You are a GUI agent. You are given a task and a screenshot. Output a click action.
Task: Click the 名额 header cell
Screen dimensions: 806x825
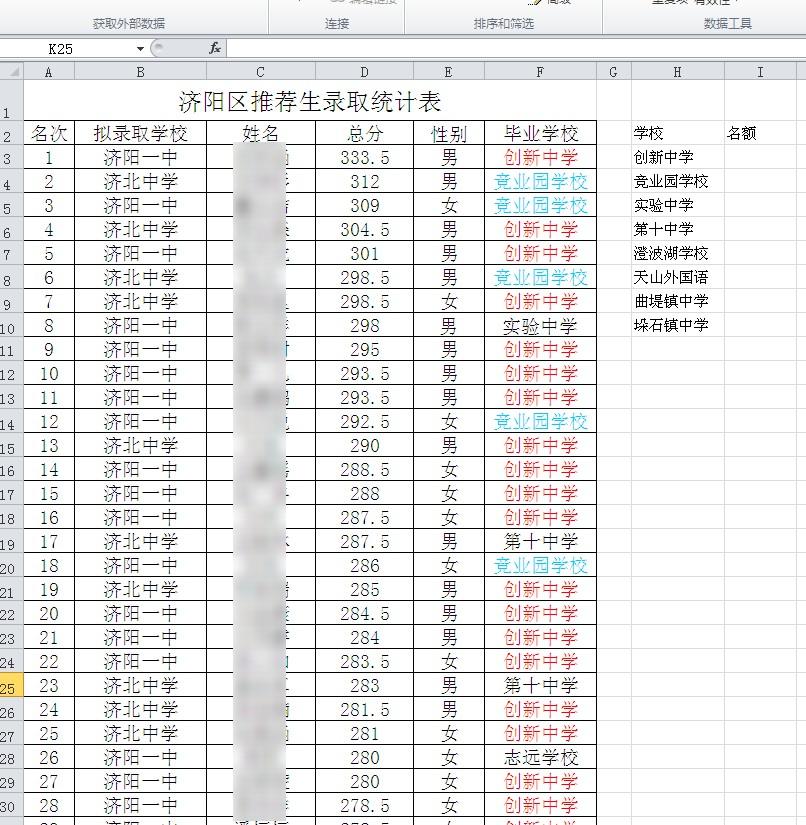[x=760, y=133]
